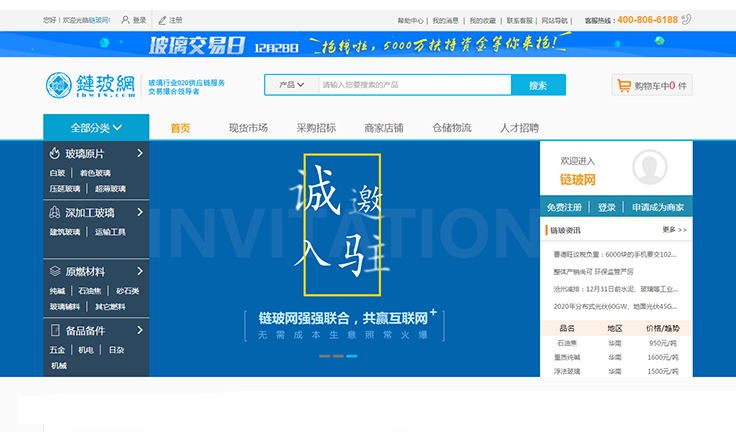The height and width of the screenshot is (432, 736).
Task: Open the 首页 nav tab
Action: click(x=180, y=128)
